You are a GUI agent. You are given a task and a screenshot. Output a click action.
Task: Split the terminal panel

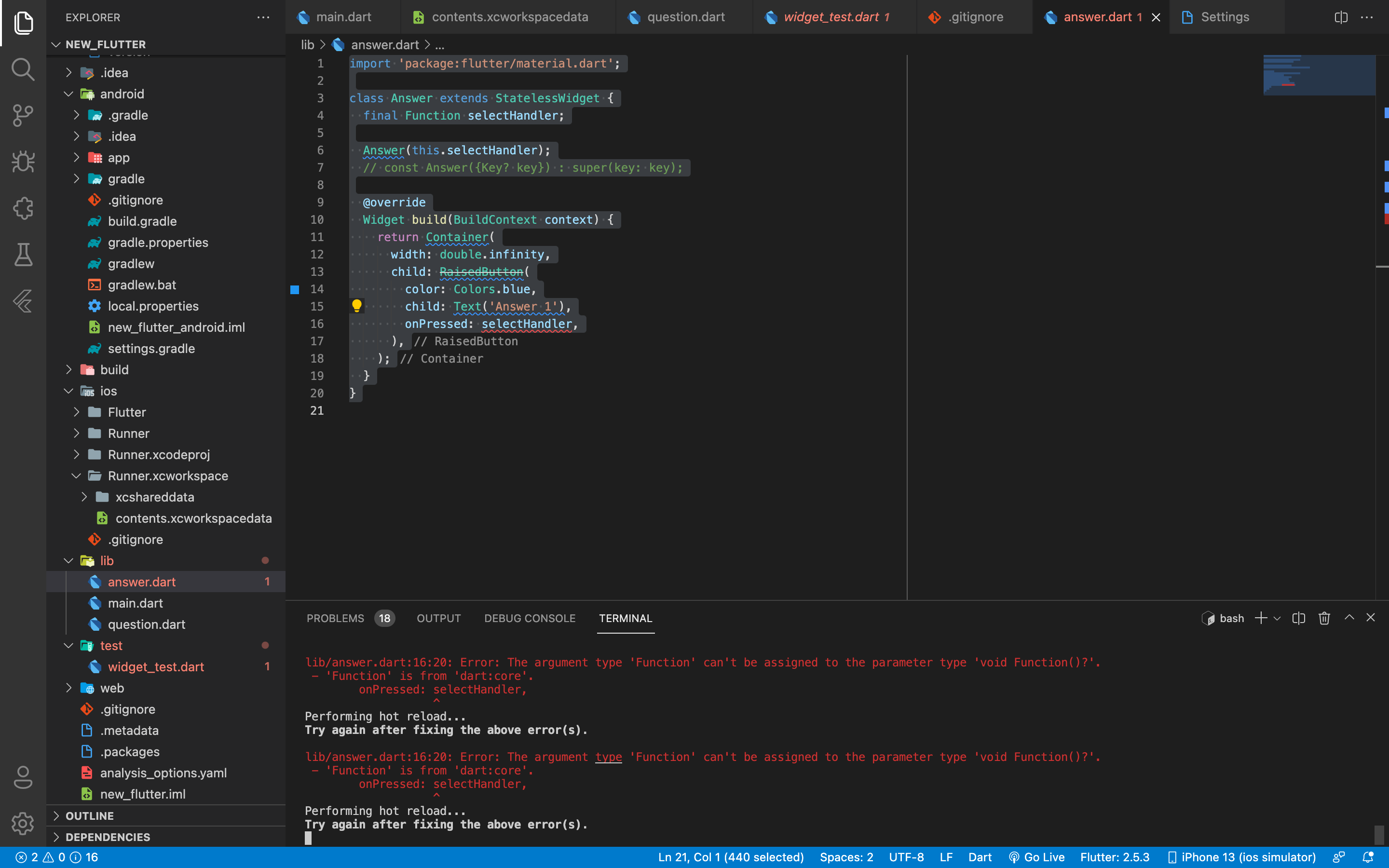(1298, 618)
